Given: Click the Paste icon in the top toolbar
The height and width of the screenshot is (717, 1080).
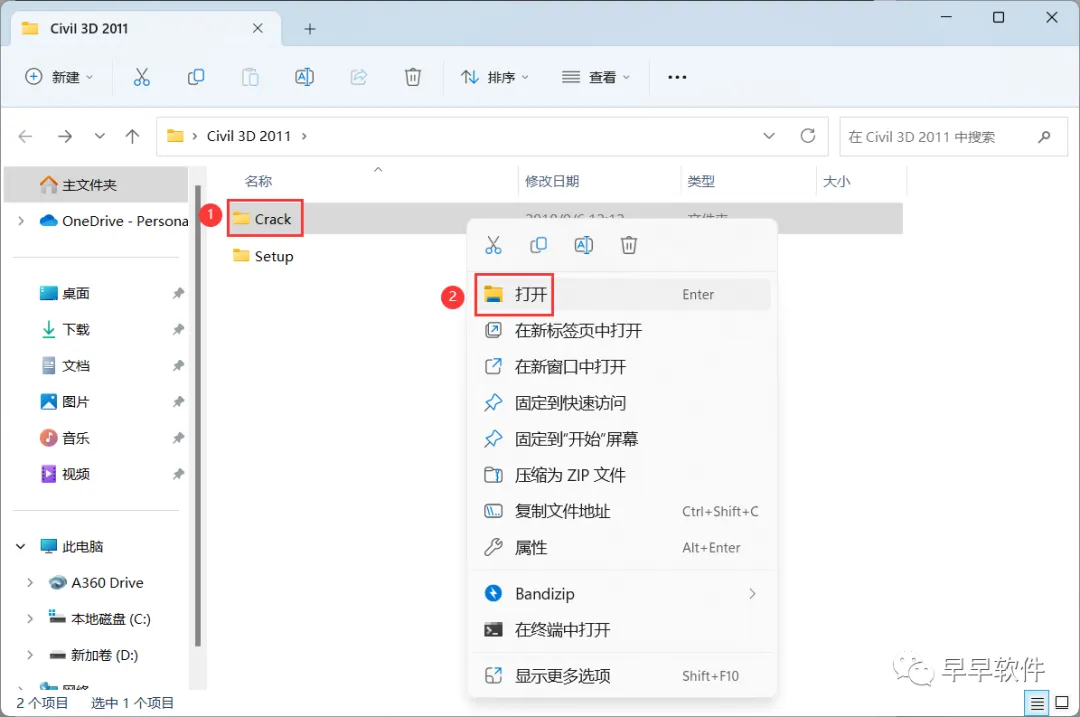Looking at the screenshot, I should [250, 77].
